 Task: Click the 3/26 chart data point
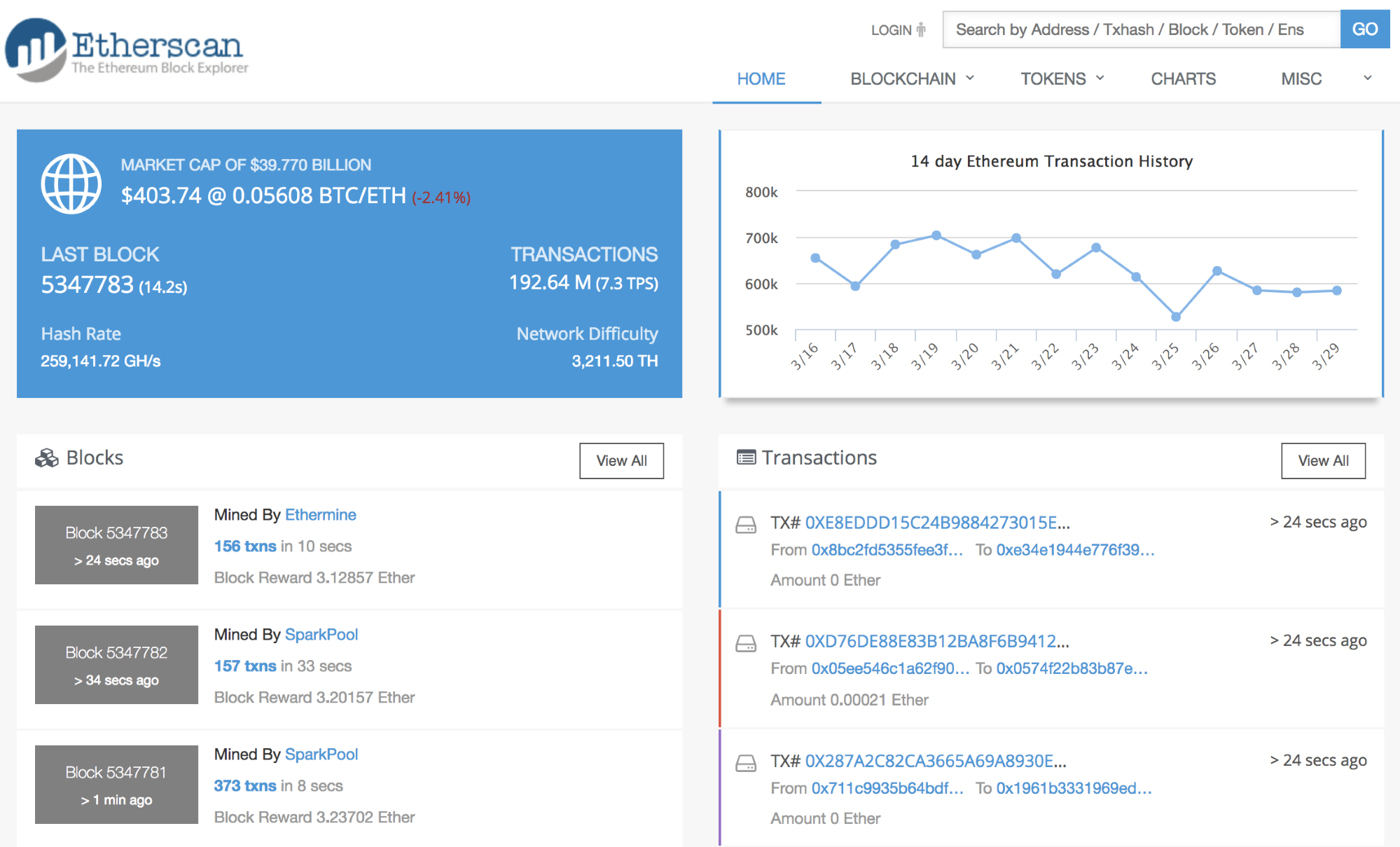click(x=1217, y=270)
